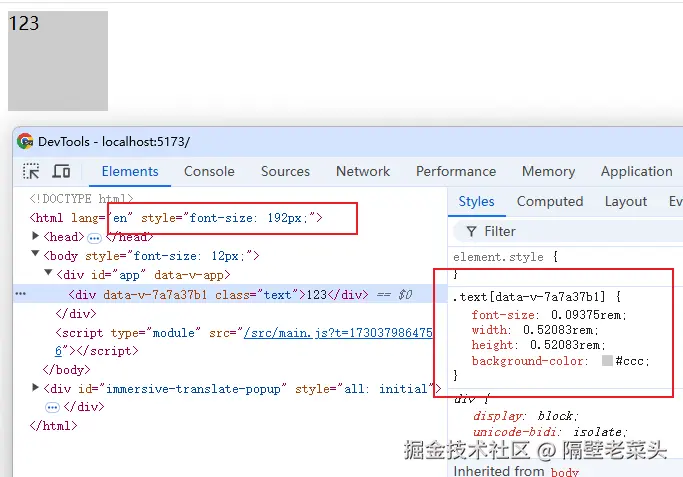Screen dimensions: 683x477
Task: Click the Chrome DevTools window icon
Action: (25, 142)
